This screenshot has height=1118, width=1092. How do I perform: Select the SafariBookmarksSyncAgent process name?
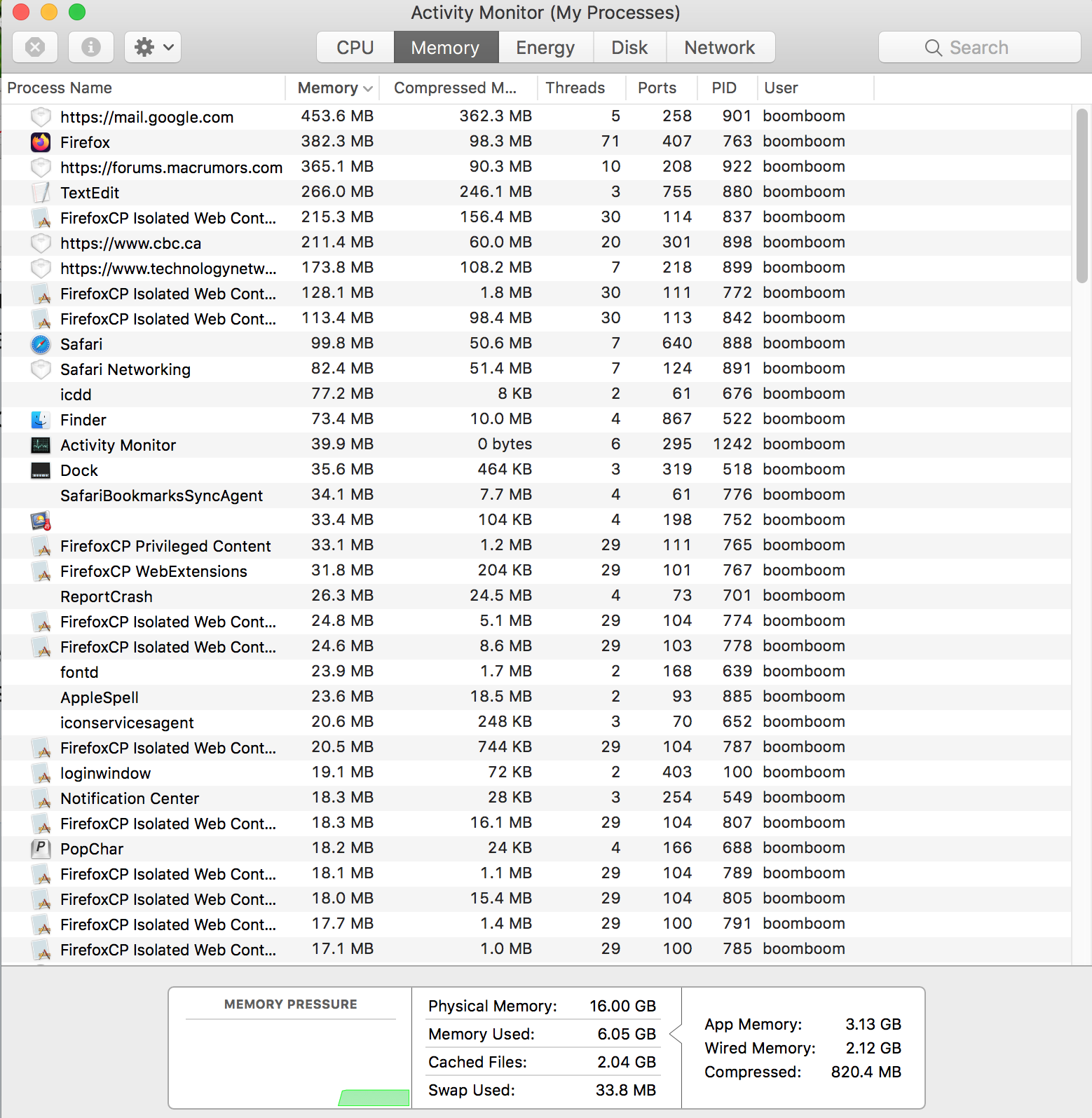(x=161, y=496)
